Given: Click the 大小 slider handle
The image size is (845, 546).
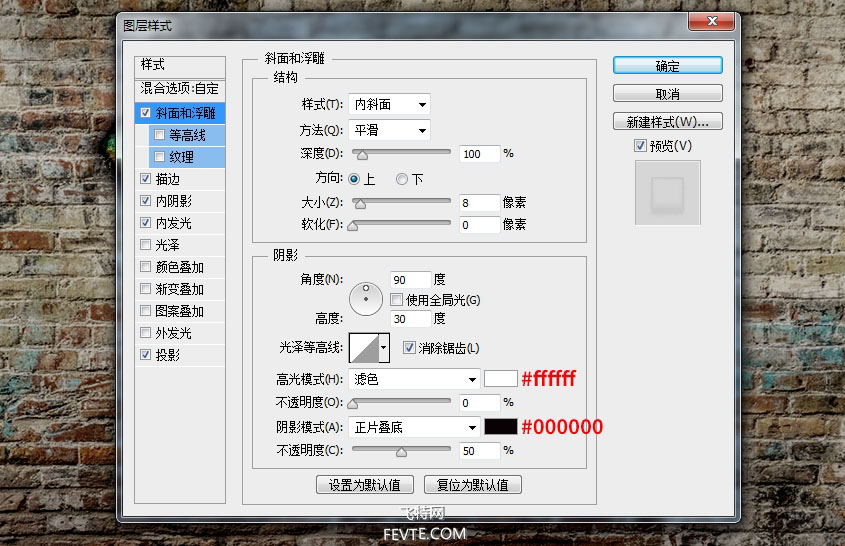Looking at the screenshot, I should (x=360, y=204).
